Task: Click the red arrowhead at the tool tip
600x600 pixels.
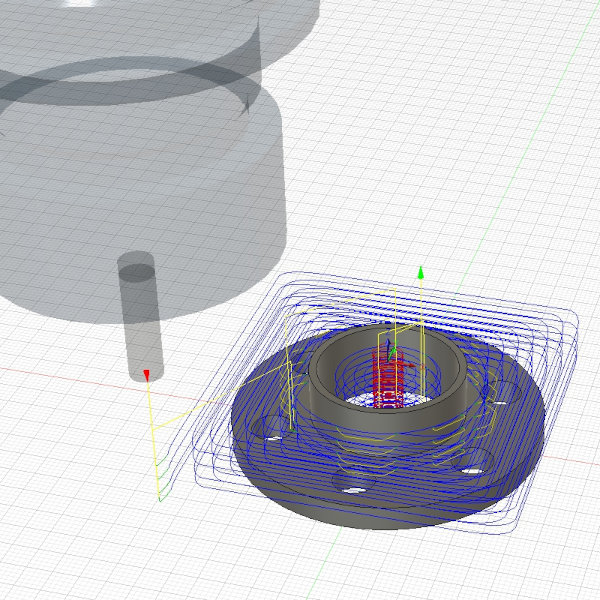Action: click(147, 375)
